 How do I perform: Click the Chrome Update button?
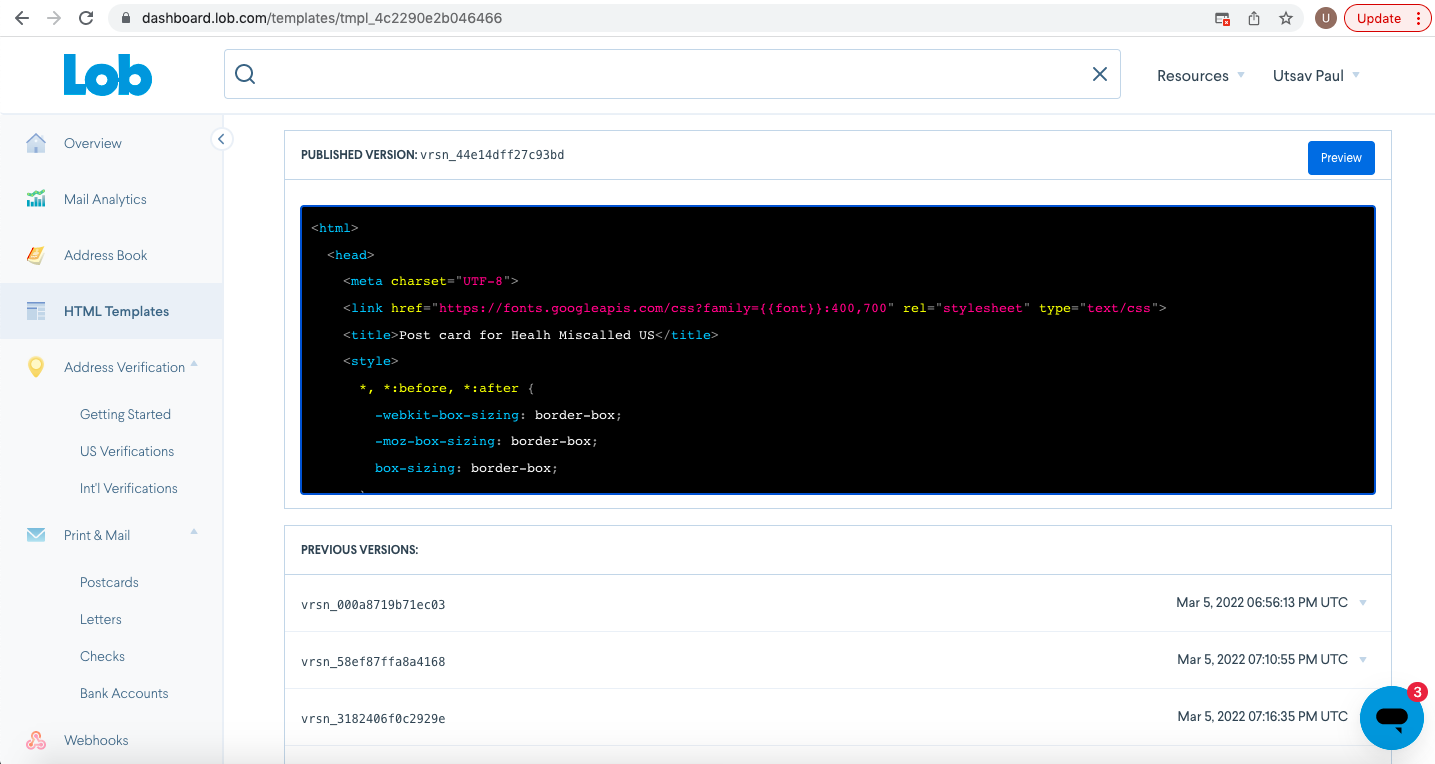pyautogui.click(x=1388, y=18)
